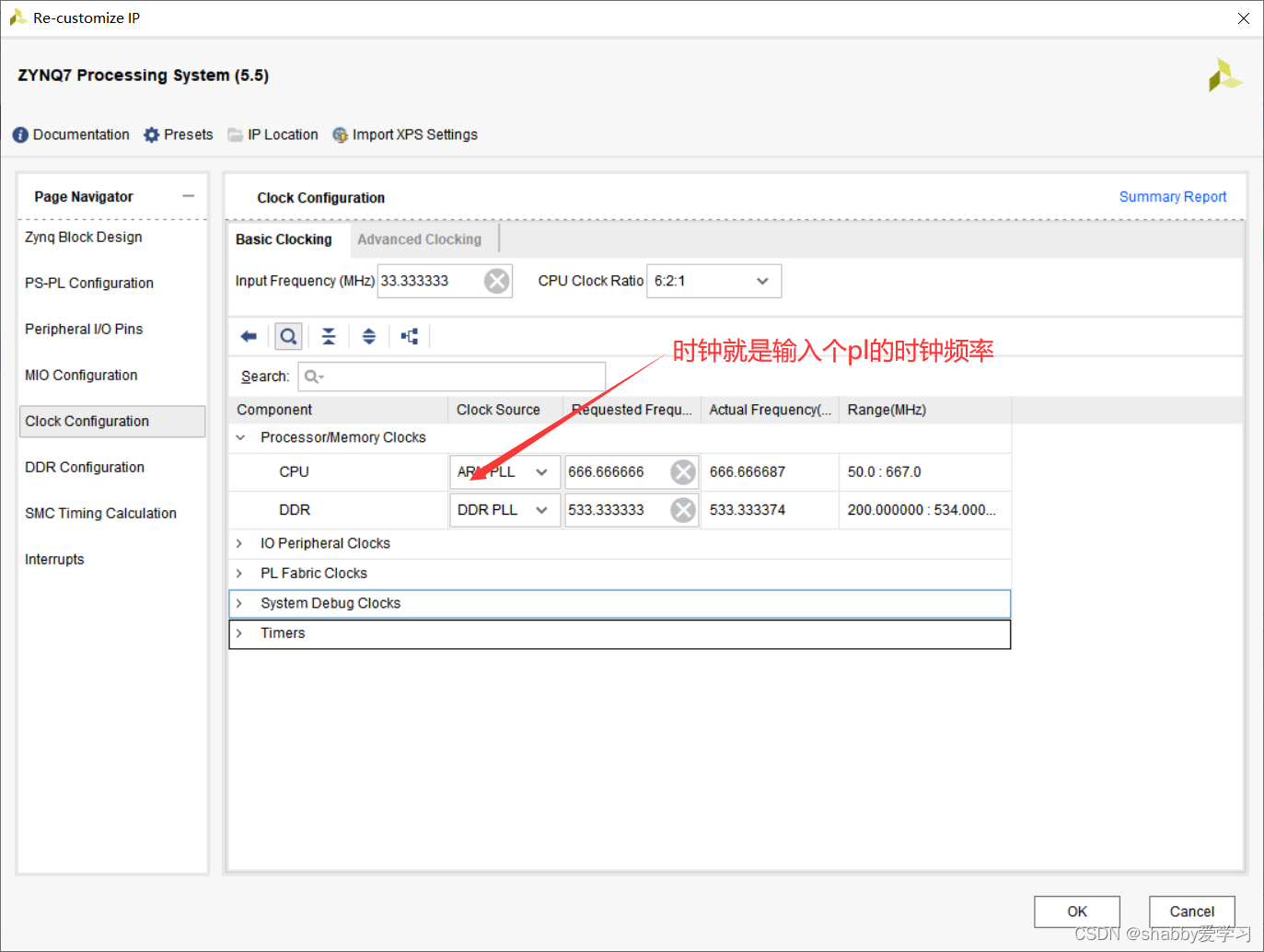Go to DDR Configuration page

pos(85,468)
